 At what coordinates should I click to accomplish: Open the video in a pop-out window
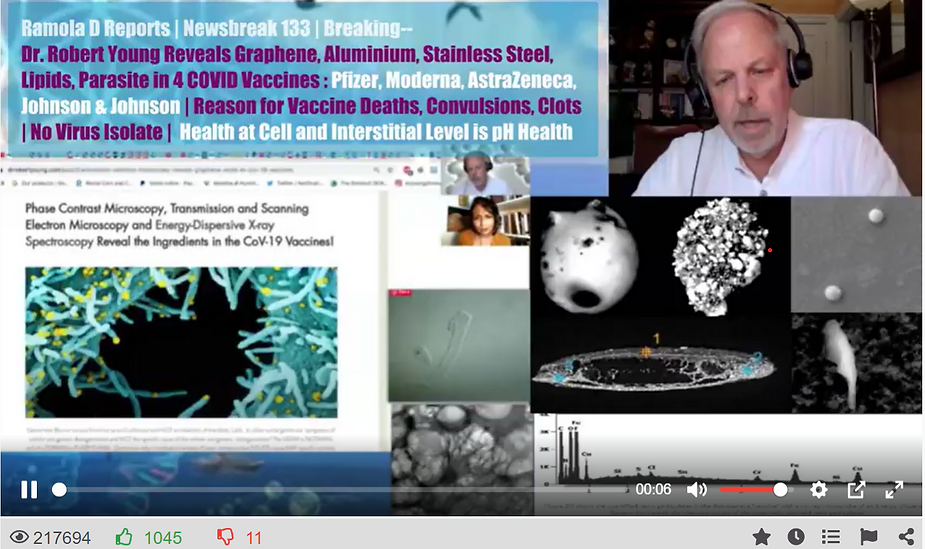[856, 490]
